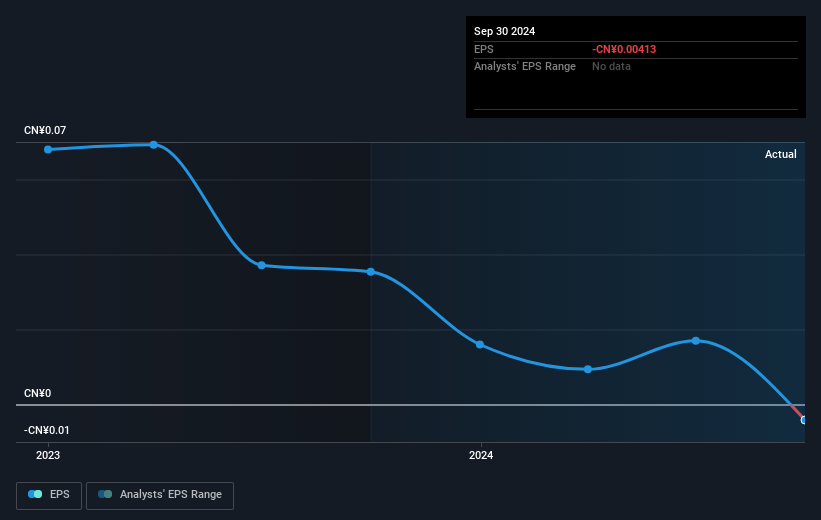The height and width of the screenshot is (520, 821).
Task: Select the EPS data point at the Actual boundary
Action: coord(371,272)
